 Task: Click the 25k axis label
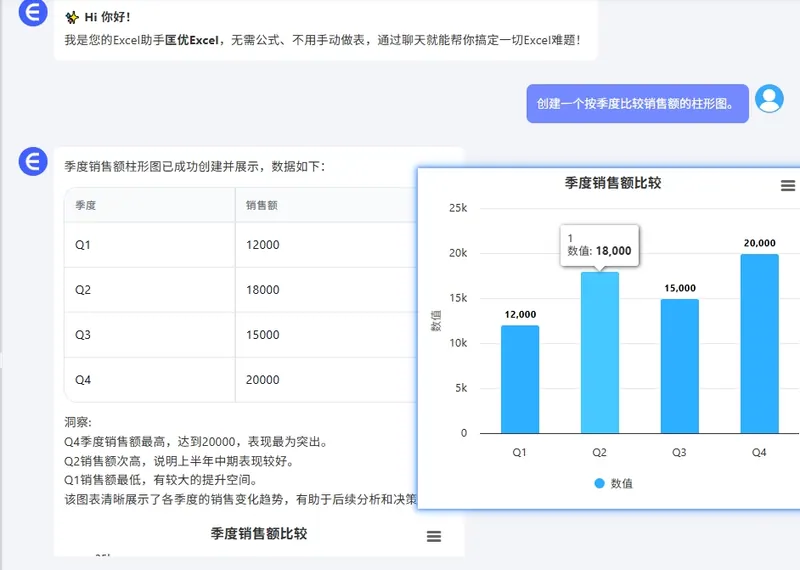tap(458, 208)
